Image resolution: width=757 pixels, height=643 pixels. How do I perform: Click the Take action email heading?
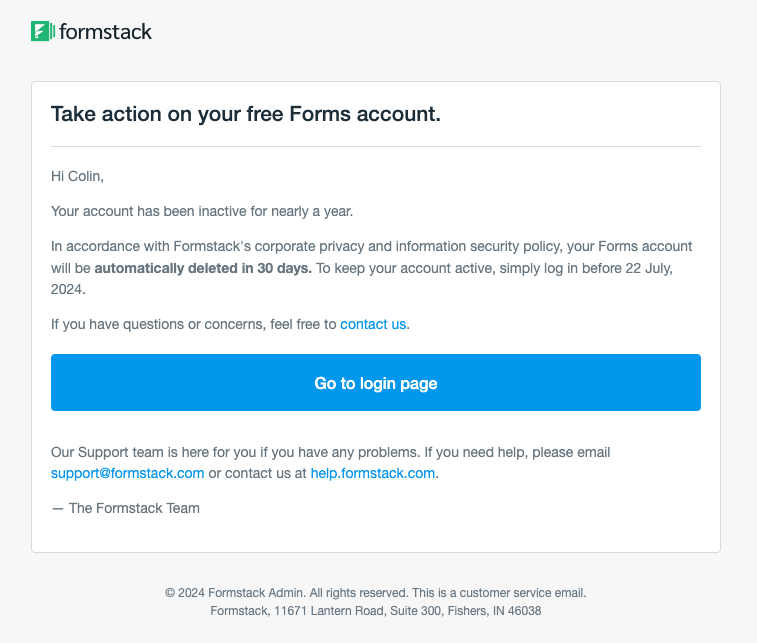pos(245,114)
